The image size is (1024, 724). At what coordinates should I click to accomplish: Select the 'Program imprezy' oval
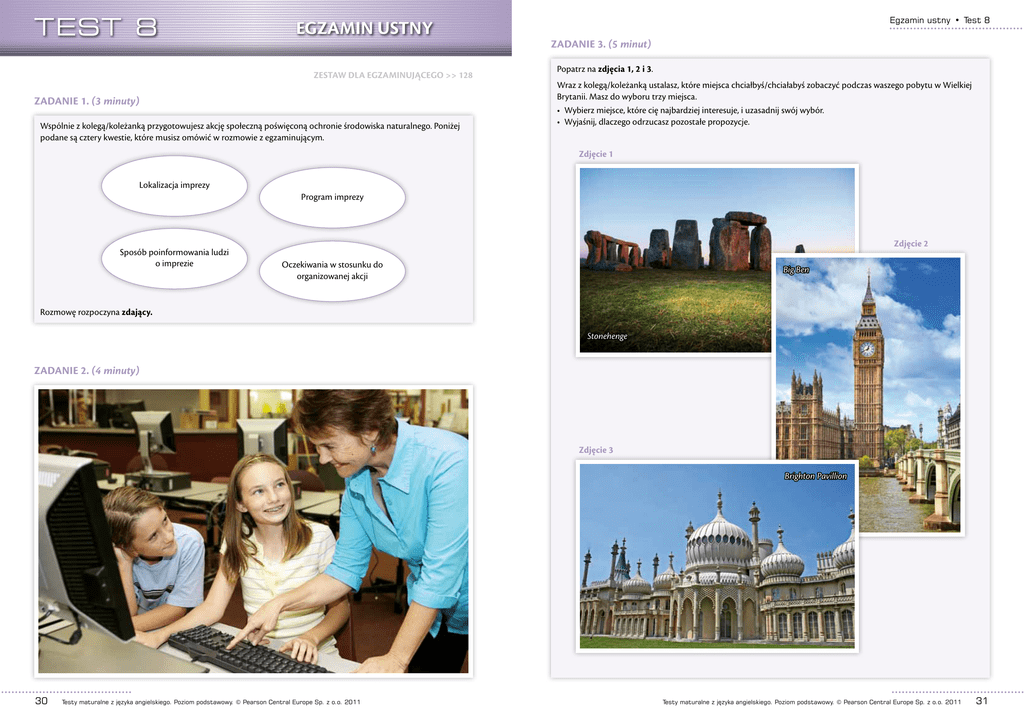(x=332, y=197)
